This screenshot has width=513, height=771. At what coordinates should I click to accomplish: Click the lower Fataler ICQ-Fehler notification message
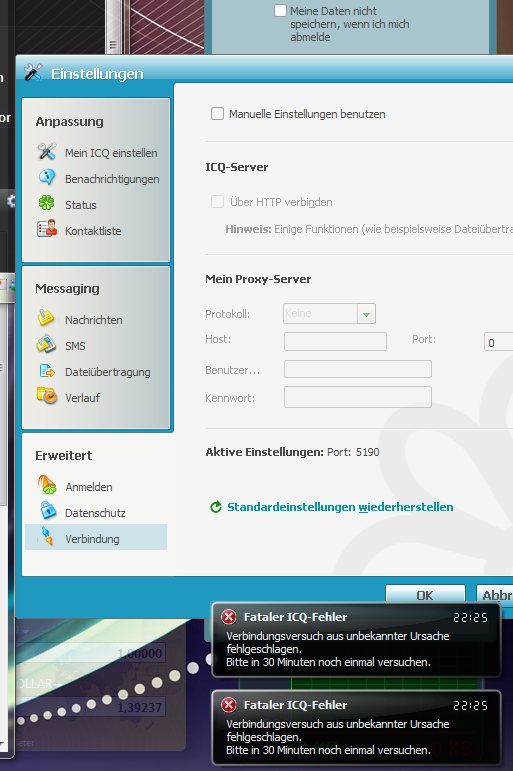[356, 728]
